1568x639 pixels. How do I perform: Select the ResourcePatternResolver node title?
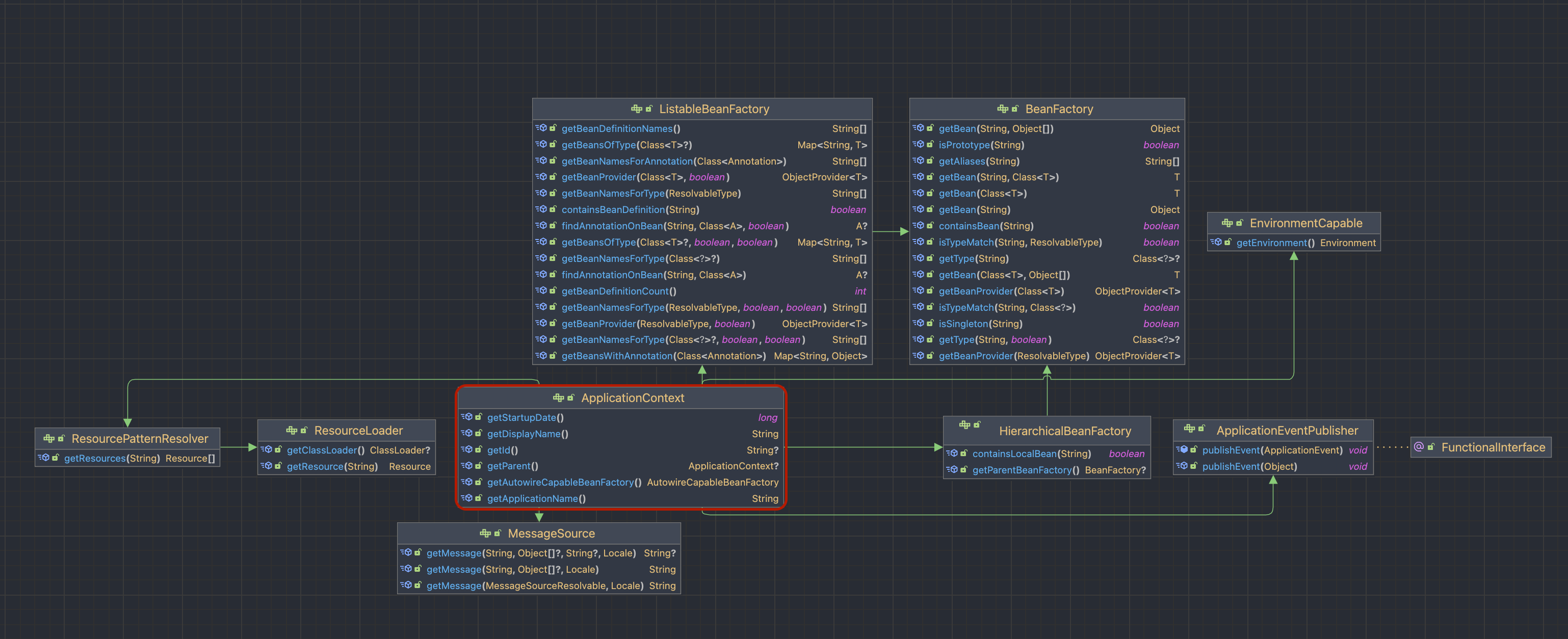coord(139,438)
